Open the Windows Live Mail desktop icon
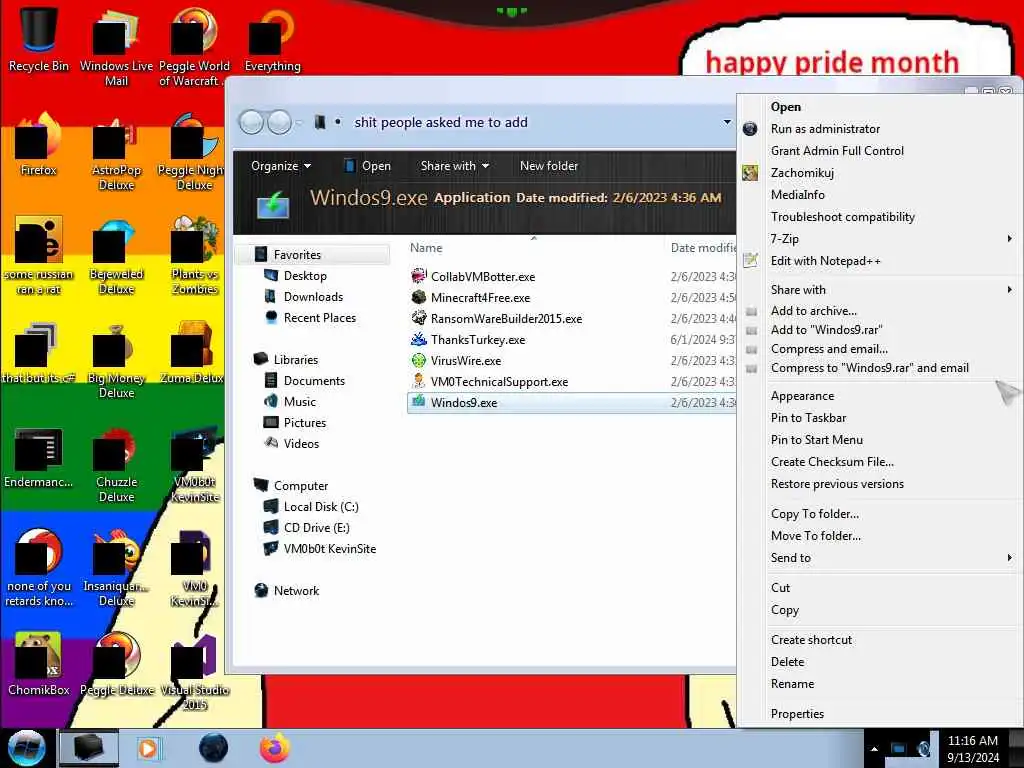This screenshot has height=768, width=1024. 116,47
